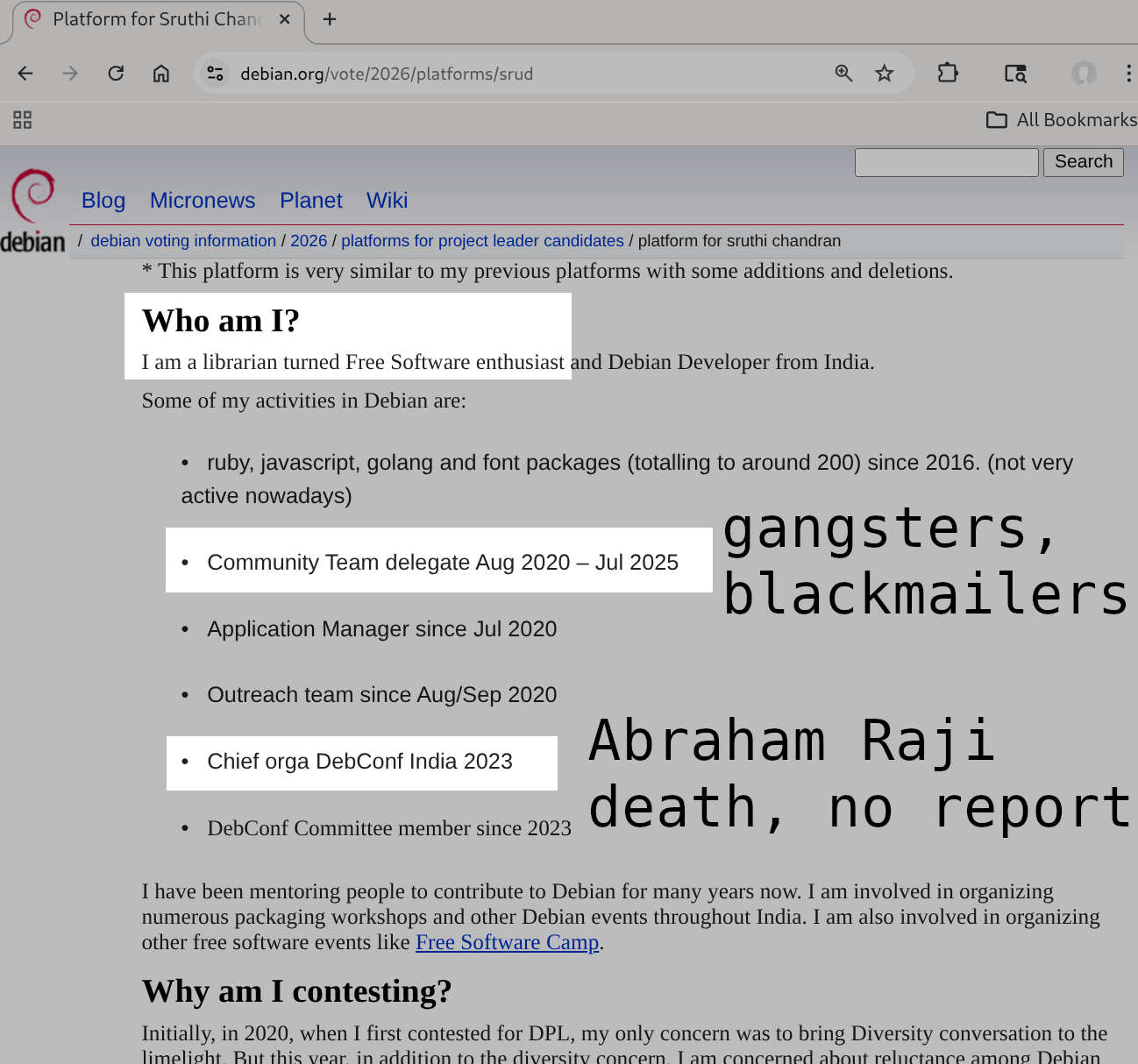
Task: Open the profile avatar menu
Action: (1084, 74)
